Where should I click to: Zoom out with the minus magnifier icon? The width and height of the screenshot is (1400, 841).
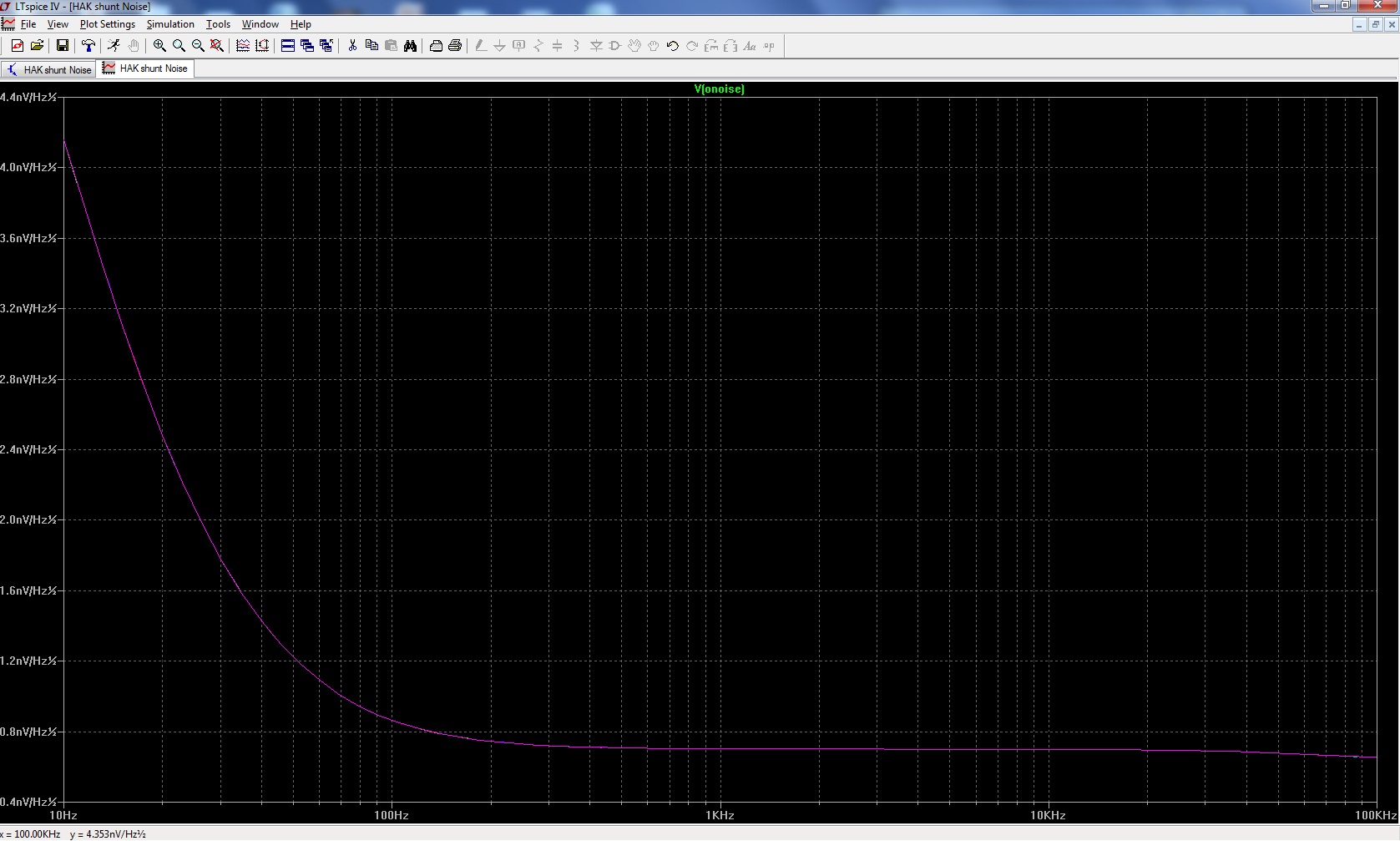[x=198, y=46]
